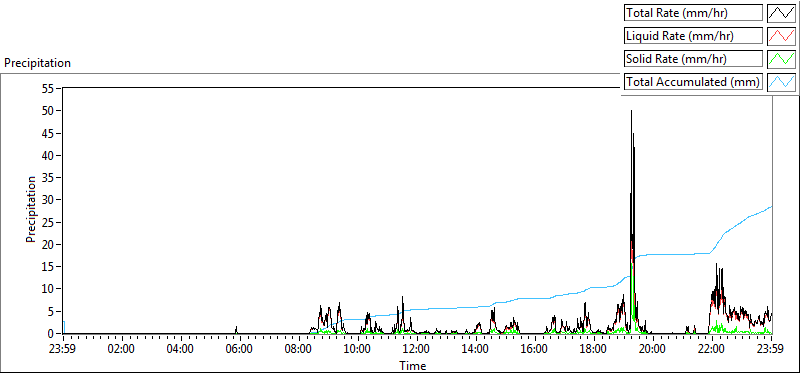Click the Liquid Rate red line sample icon
Image resolution: width=800 pixels, height=373 pixels.
[x=781, y=36]
